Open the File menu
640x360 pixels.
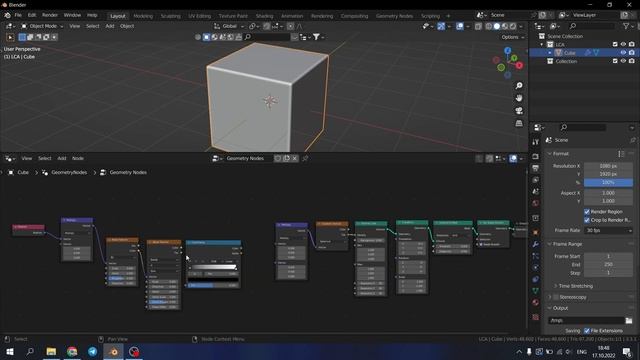[x=18, y=15]
